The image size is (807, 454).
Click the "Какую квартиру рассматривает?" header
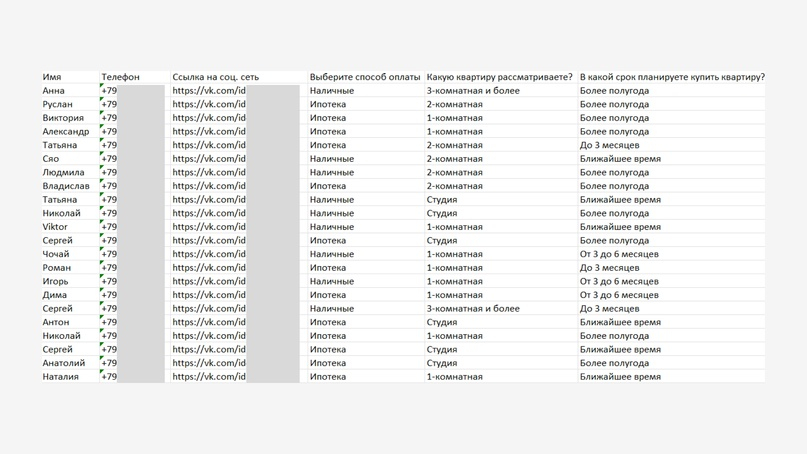click(x=499, y=77)
